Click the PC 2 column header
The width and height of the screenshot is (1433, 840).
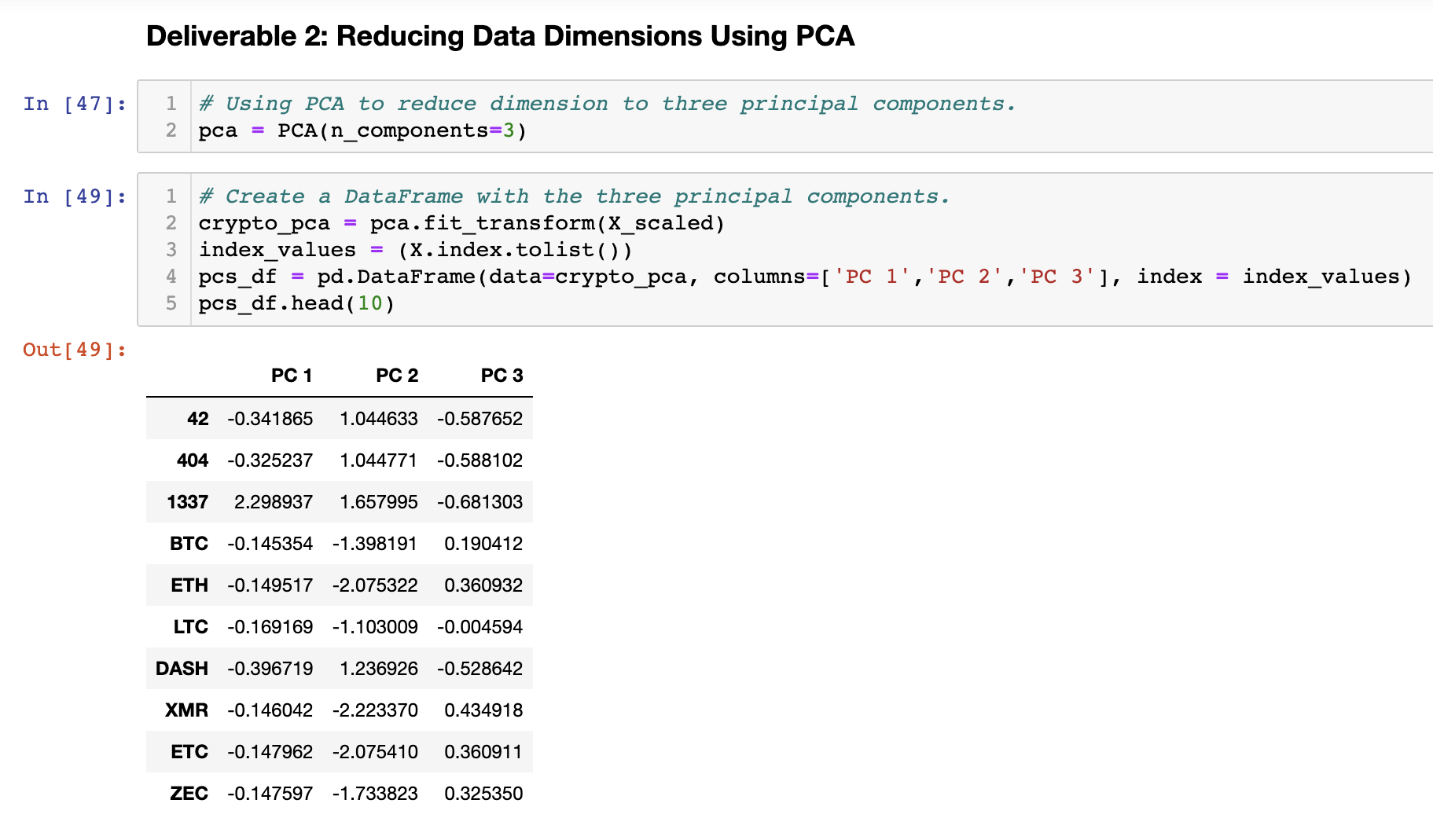click(397, 376)
